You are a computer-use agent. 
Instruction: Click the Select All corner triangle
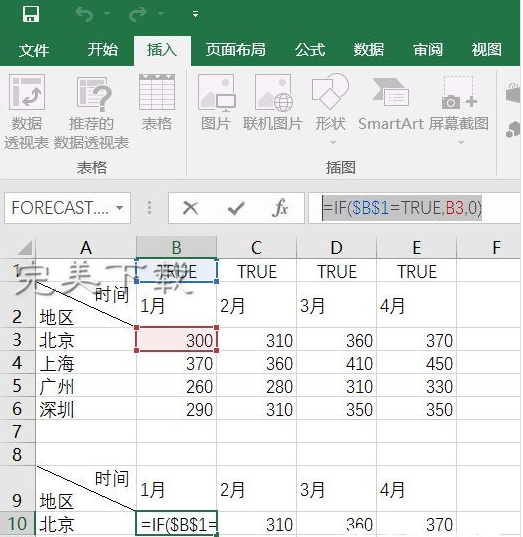pos(25,248)
